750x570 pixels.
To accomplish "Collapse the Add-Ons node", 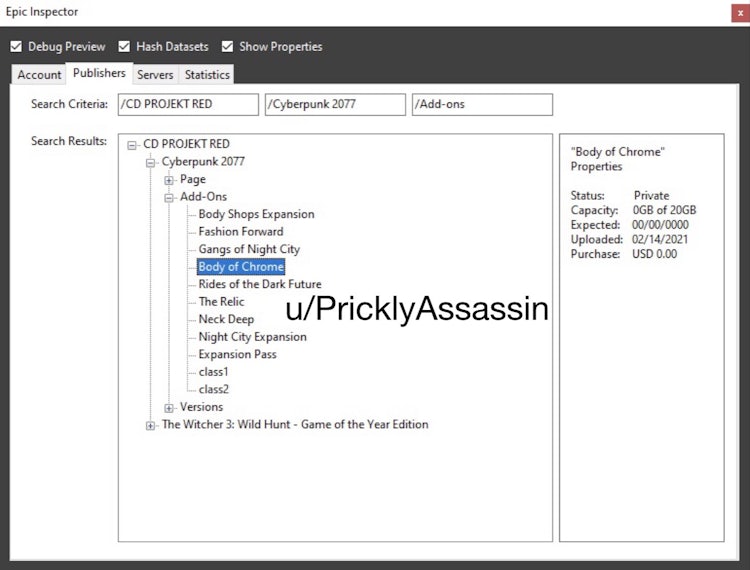I will tap(169, 197).
